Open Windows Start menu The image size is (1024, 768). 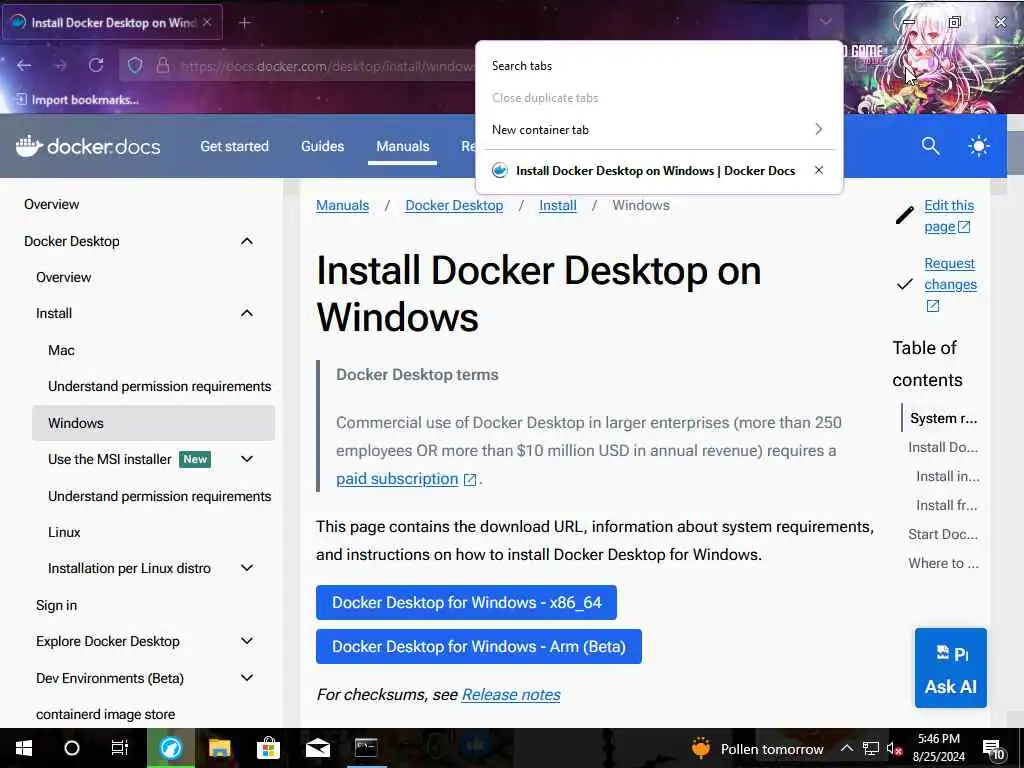click(24, 748)
